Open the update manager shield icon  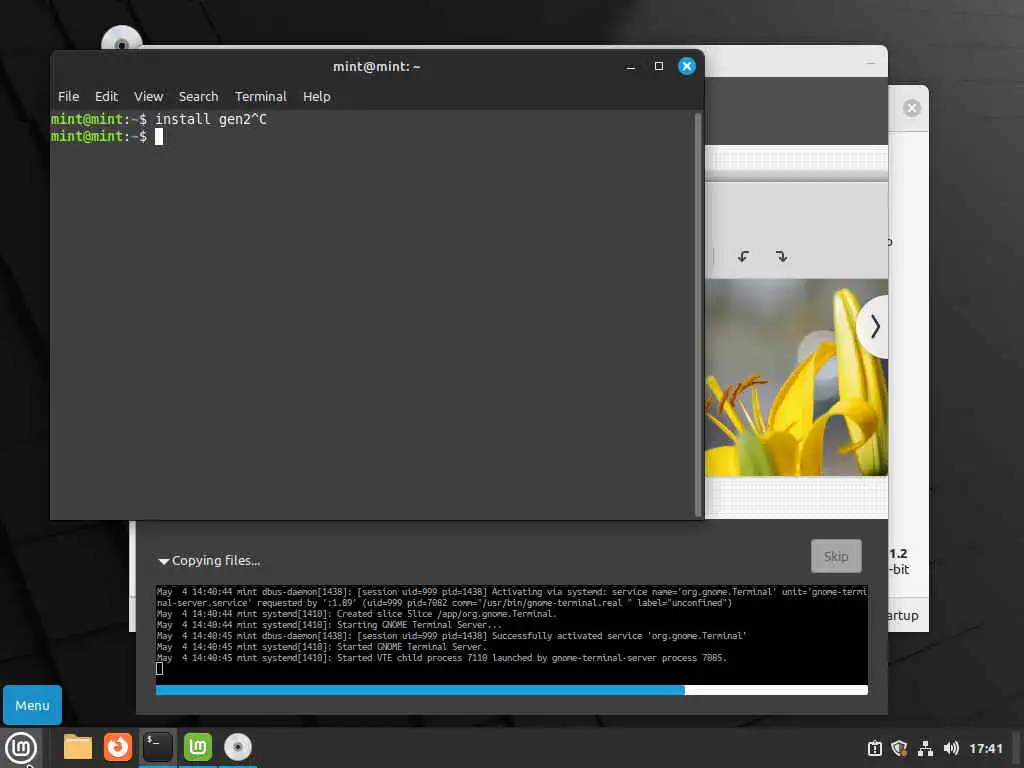point(899,748)
